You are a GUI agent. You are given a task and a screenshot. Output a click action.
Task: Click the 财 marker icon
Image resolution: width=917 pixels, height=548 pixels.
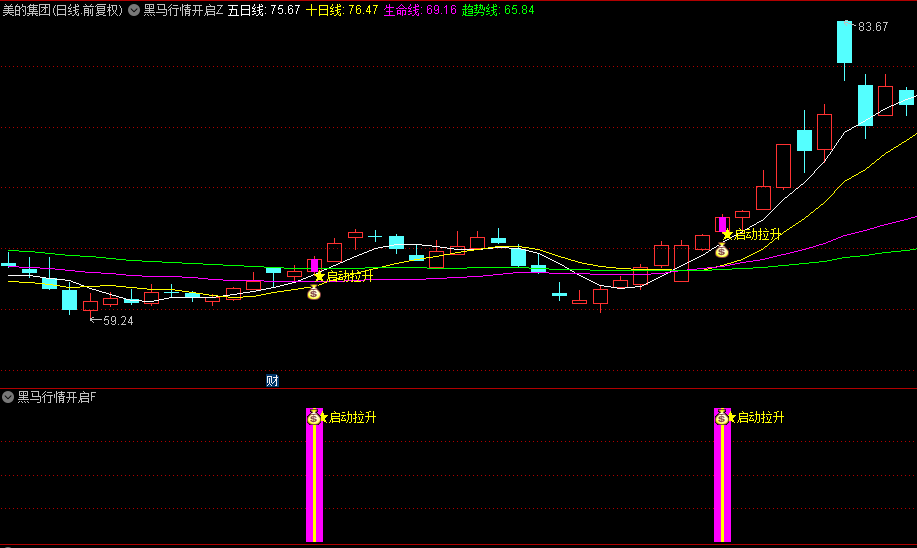pyautogui.click(x=272, y=381)
